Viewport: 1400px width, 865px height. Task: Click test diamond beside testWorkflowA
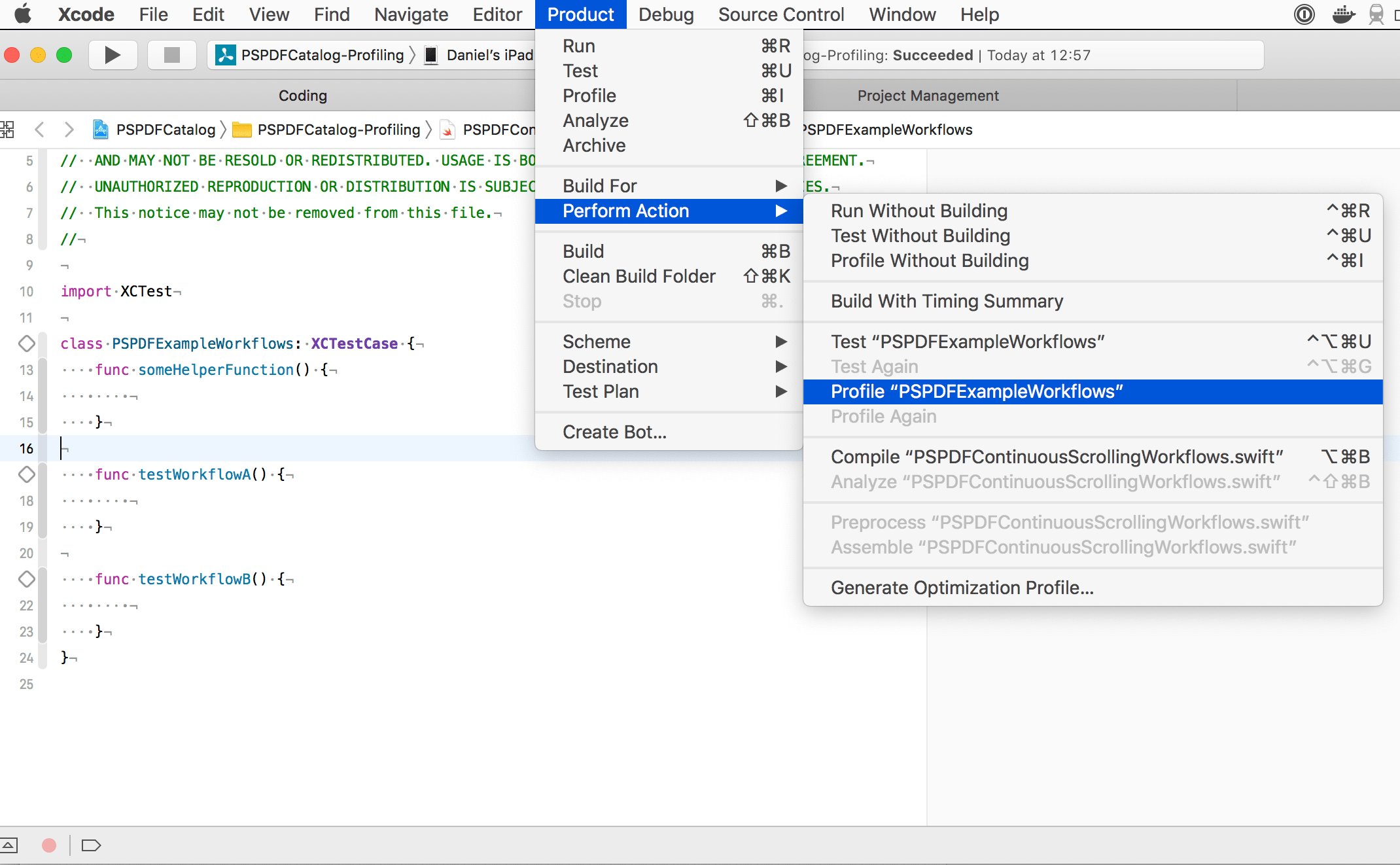click(26, 474)
